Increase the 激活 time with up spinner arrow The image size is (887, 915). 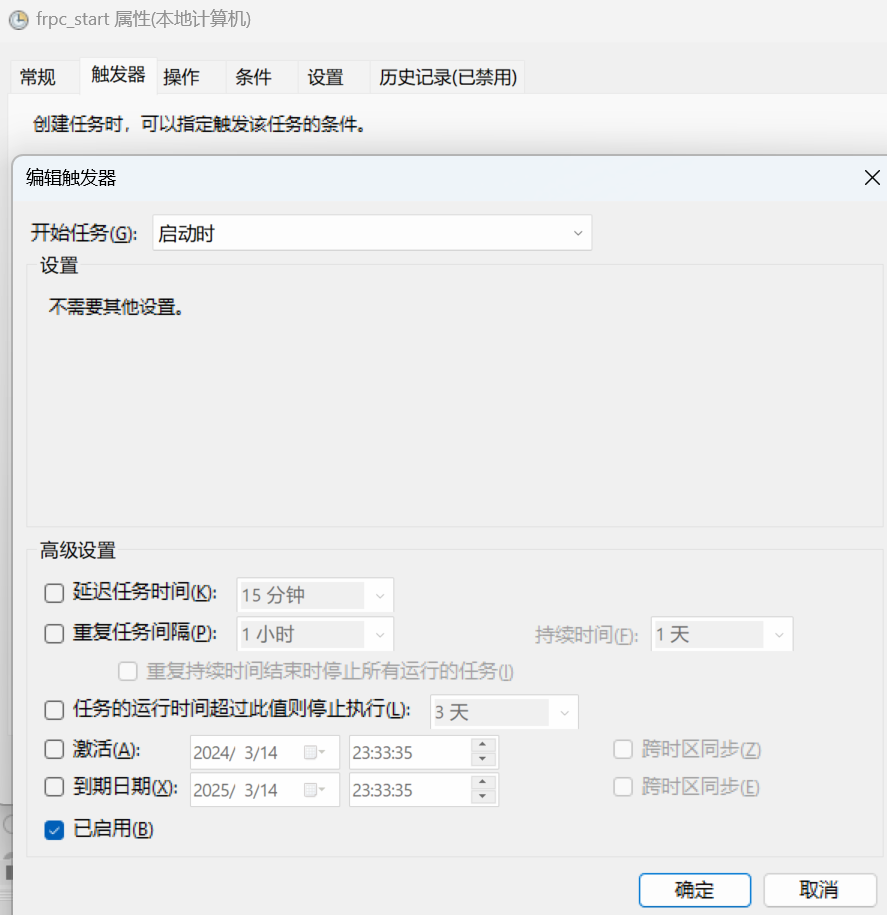pos(484,744)
